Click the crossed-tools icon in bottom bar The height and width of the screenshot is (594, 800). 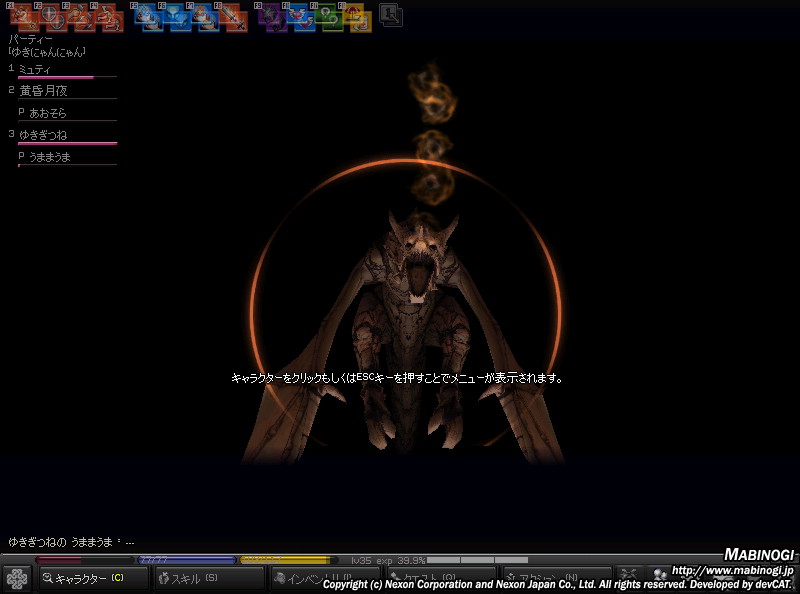[x=629, y=577]
